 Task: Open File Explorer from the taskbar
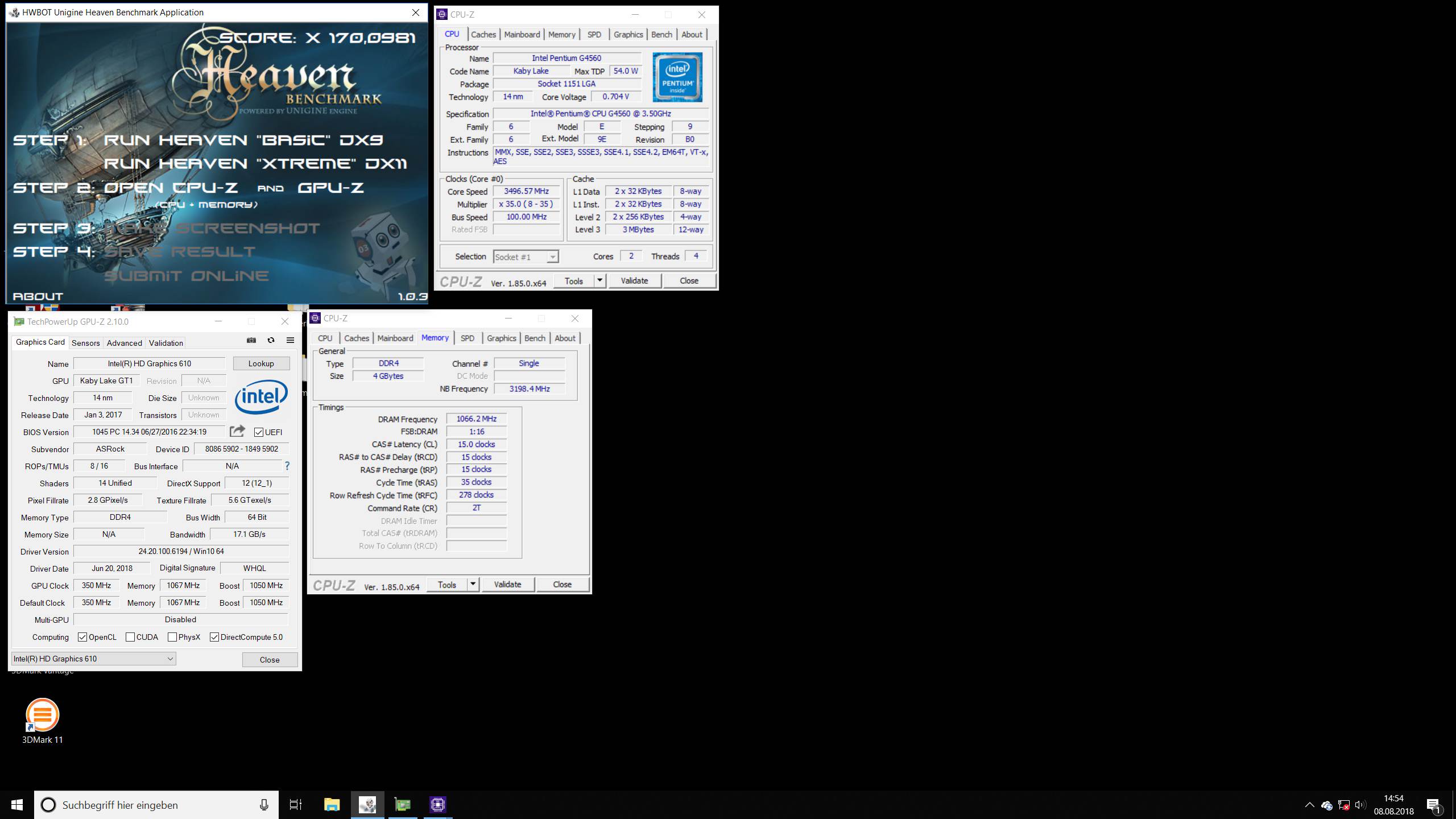coord(332,805)
